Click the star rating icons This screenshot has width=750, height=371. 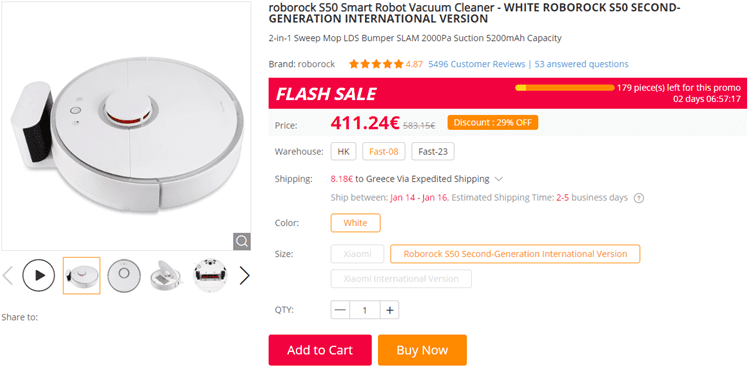[x=376, y=64]
